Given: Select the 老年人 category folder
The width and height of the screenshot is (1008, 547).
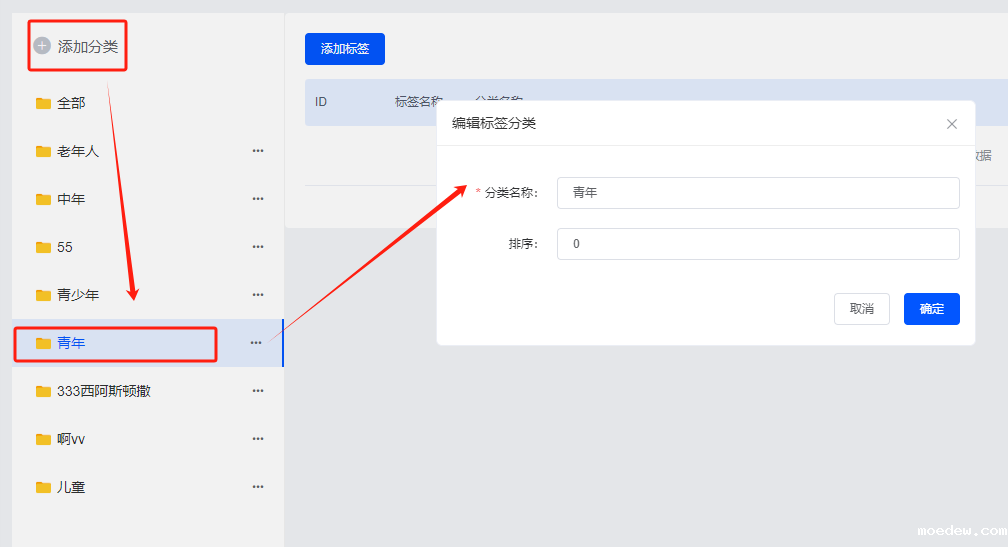Looking at the screenshot, I should pos(77,151).
